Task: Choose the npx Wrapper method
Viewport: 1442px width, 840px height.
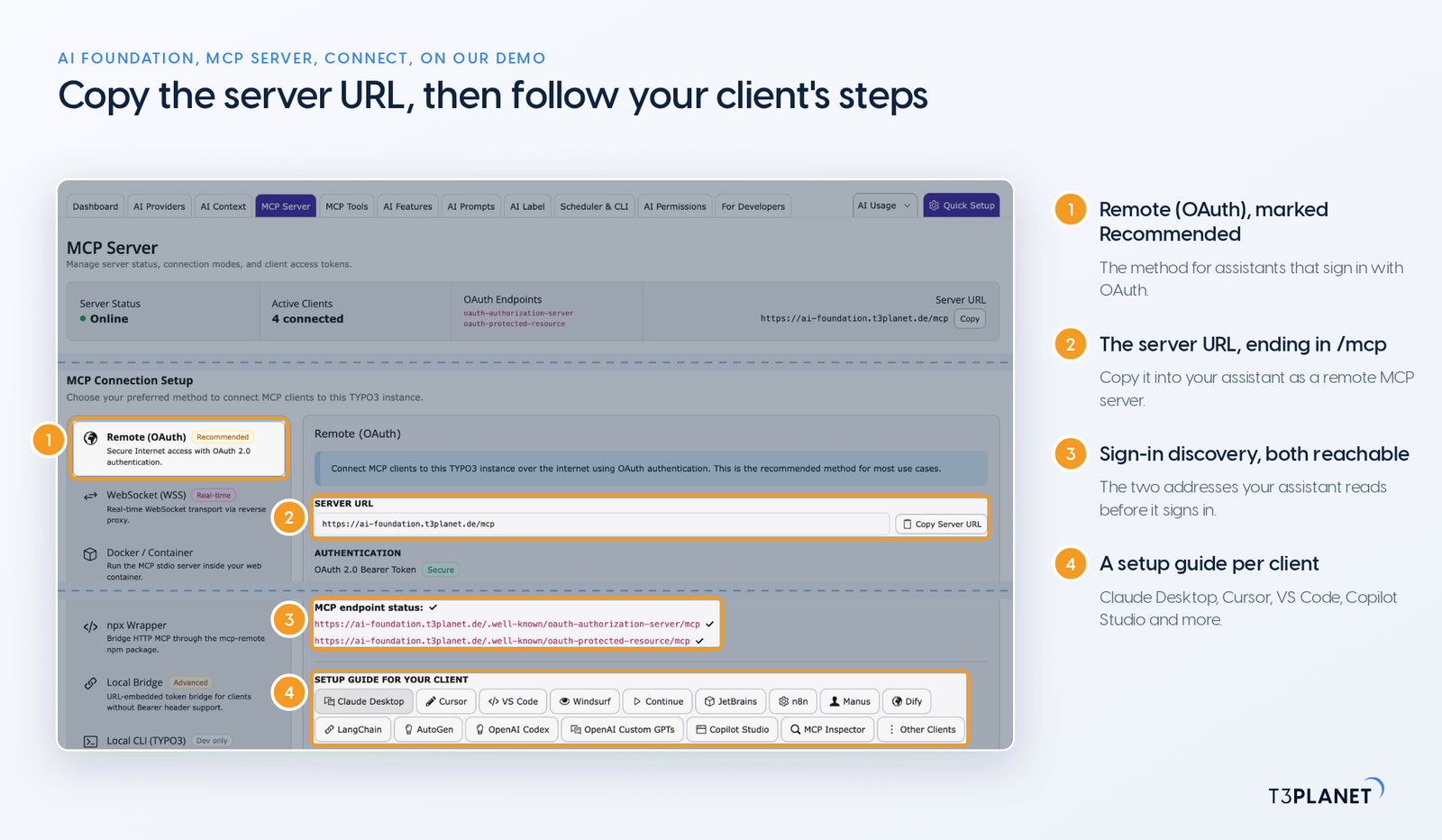Action: pos(178,636)
